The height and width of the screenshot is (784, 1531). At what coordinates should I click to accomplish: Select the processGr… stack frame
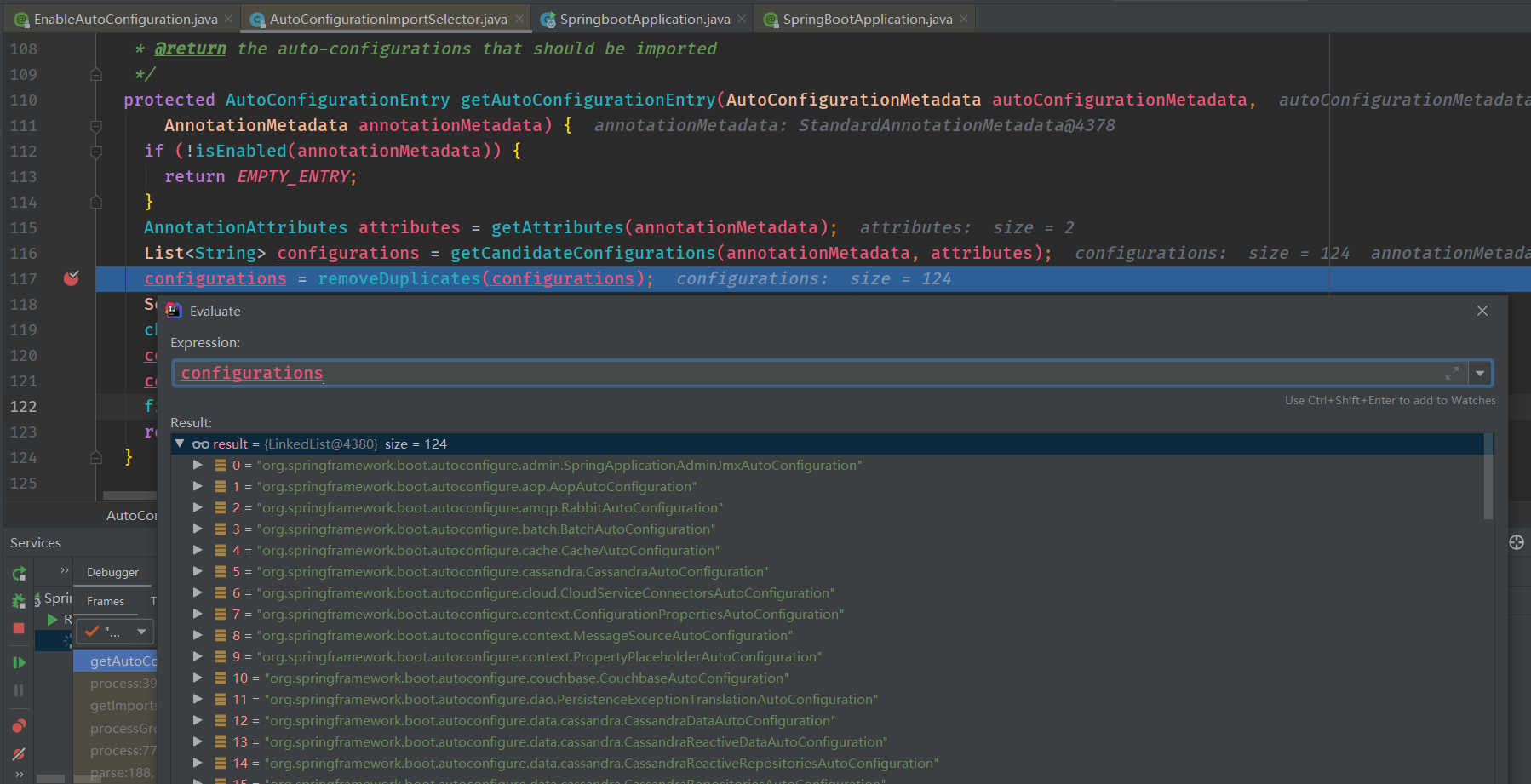pos(116,728)
